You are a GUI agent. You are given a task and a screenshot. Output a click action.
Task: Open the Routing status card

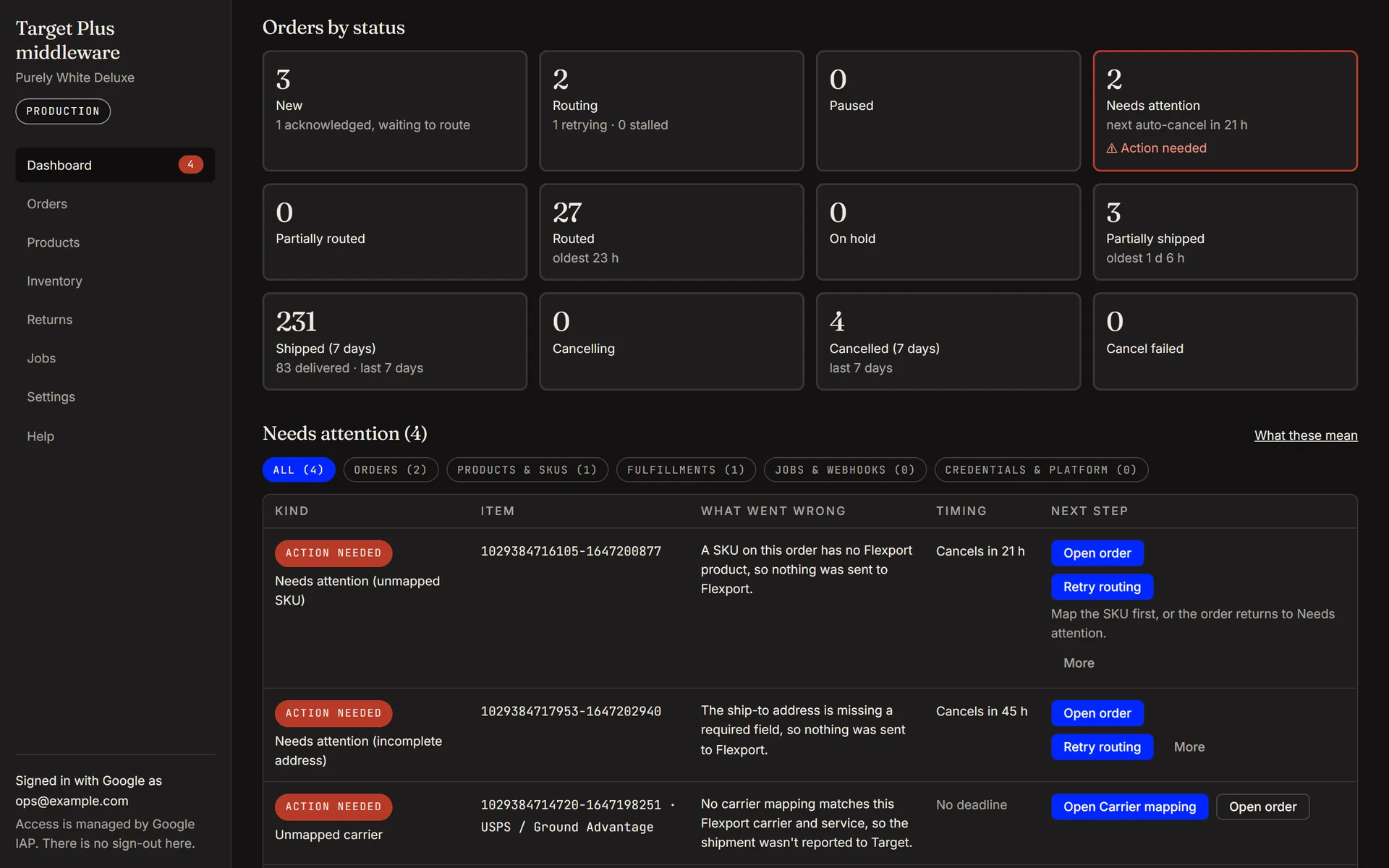pos(671,111)
